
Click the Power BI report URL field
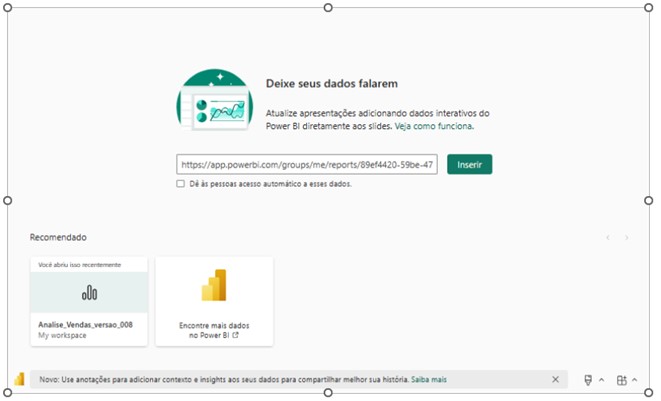[306, 164]
